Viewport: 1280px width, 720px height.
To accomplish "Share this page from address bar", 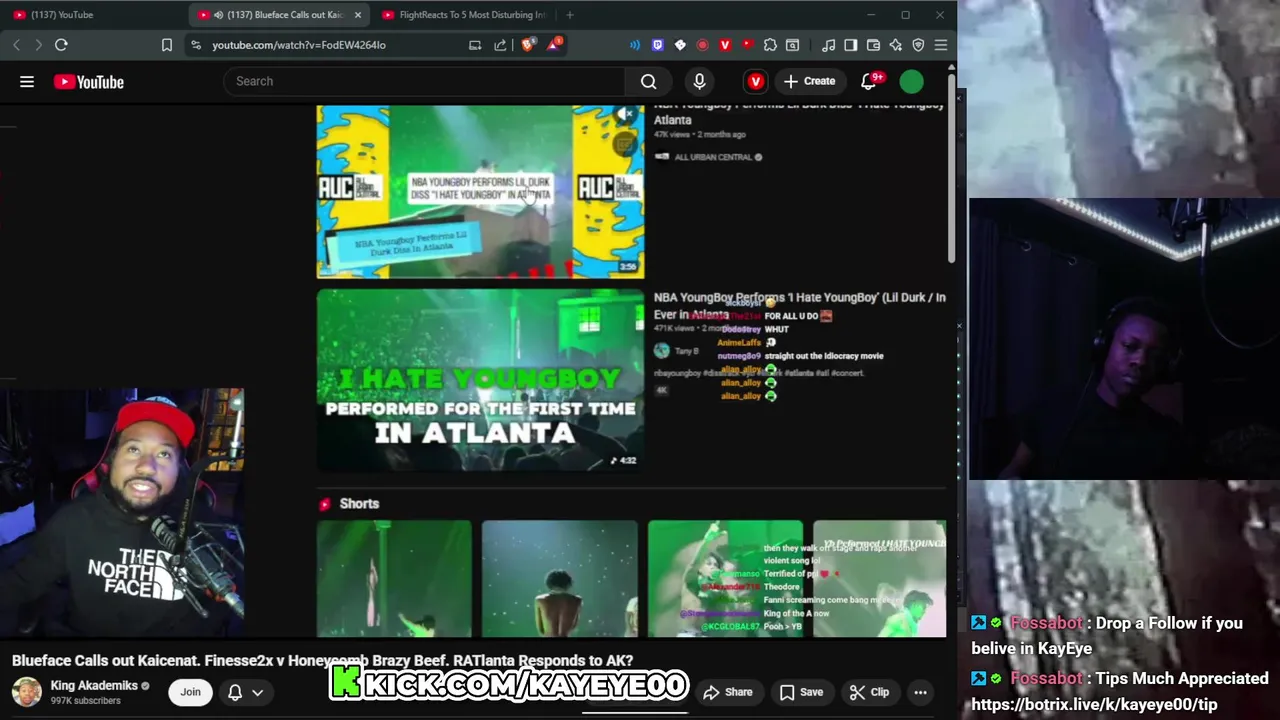I will click(500, 45).
